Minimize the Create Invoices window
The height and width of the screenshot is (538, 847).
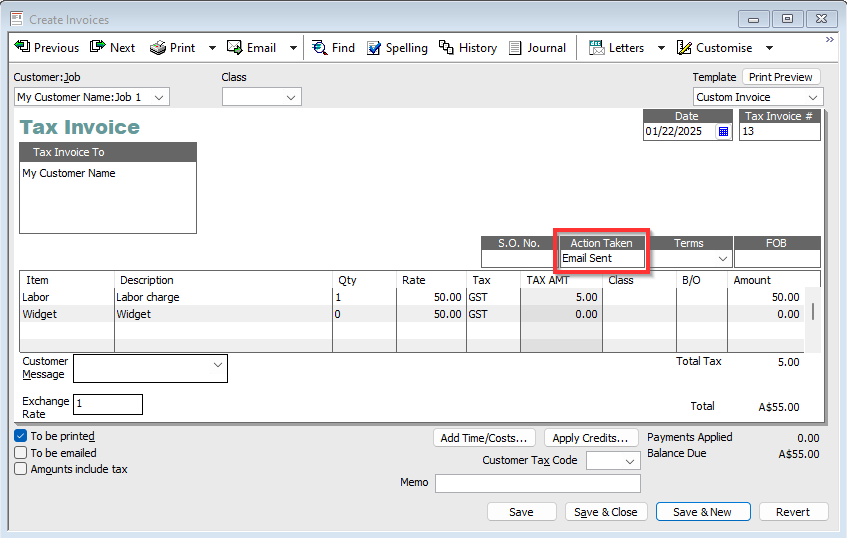(753, 19)
